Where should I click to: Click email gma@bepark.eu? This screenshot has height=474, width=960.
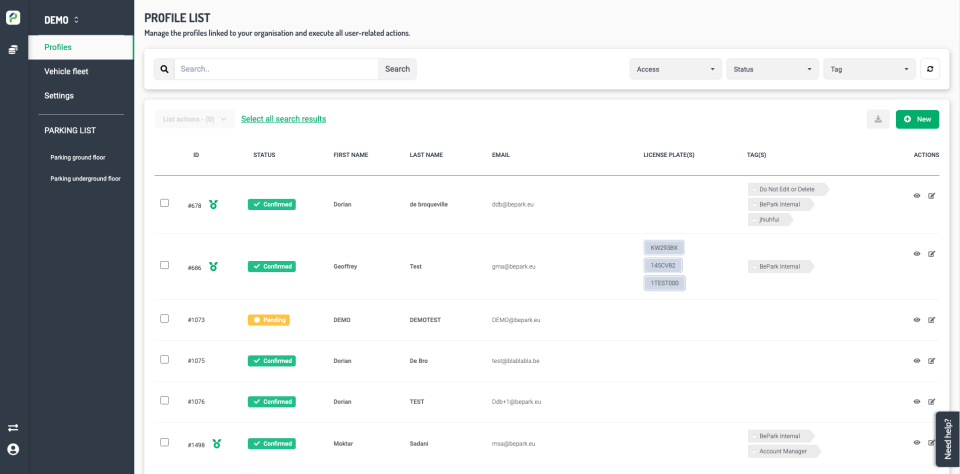514,266
